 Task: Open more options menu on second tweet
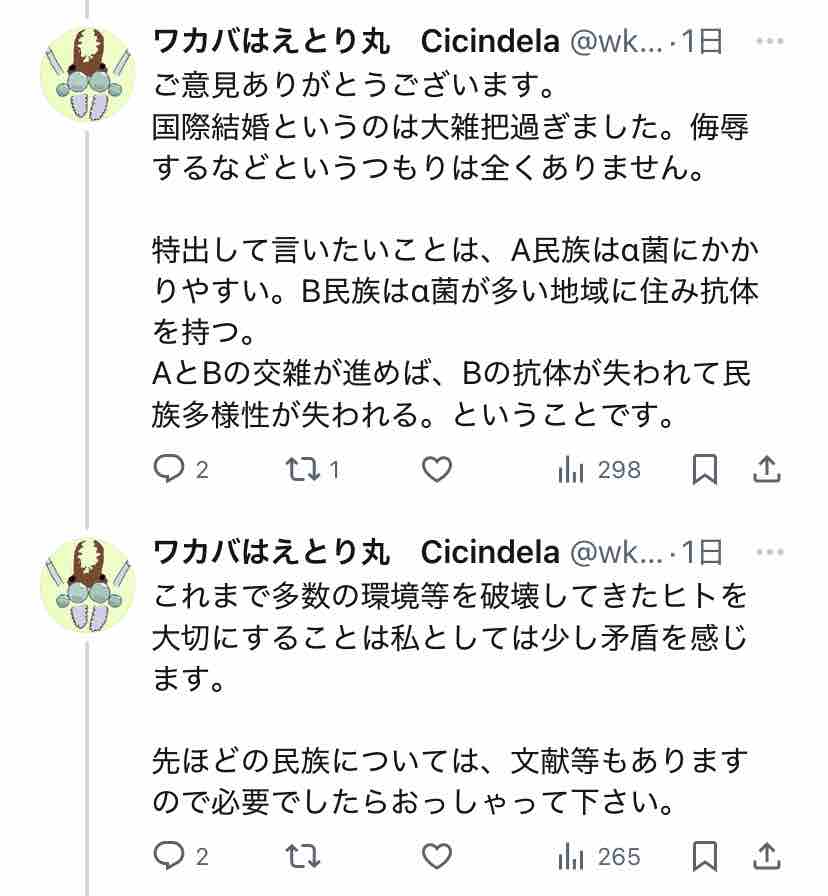pyautogui.click(x=768, y=551)
